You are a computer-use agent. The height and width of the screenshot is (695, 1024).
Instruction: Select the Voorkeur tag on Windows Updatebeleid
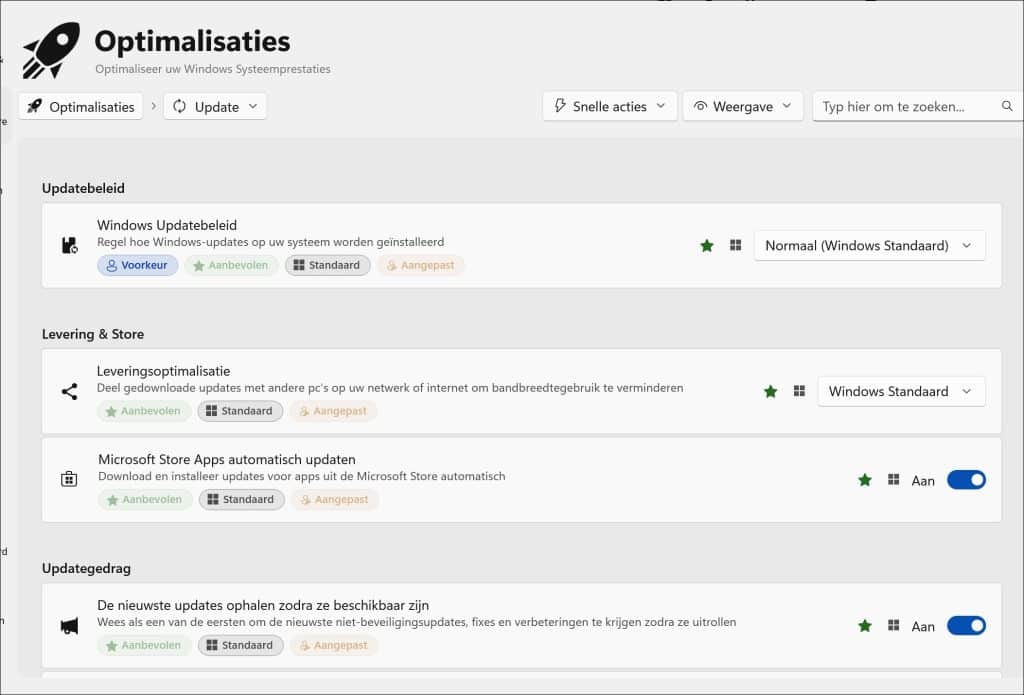(138, 265)
